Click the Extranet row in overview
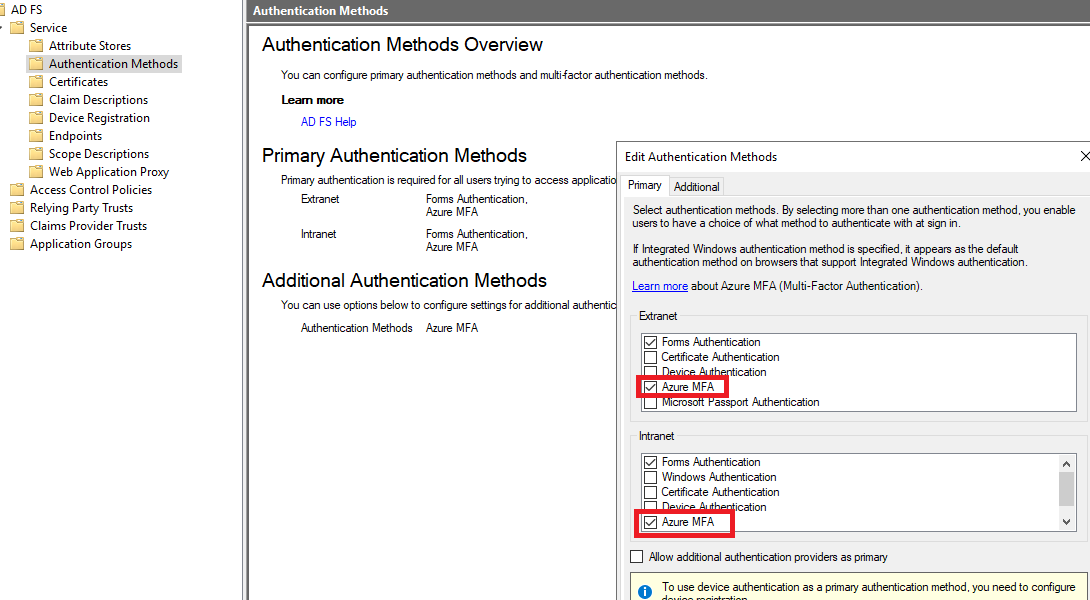Image resolution: width=1090 pixels, height=600 pixels. pos(414,205)
